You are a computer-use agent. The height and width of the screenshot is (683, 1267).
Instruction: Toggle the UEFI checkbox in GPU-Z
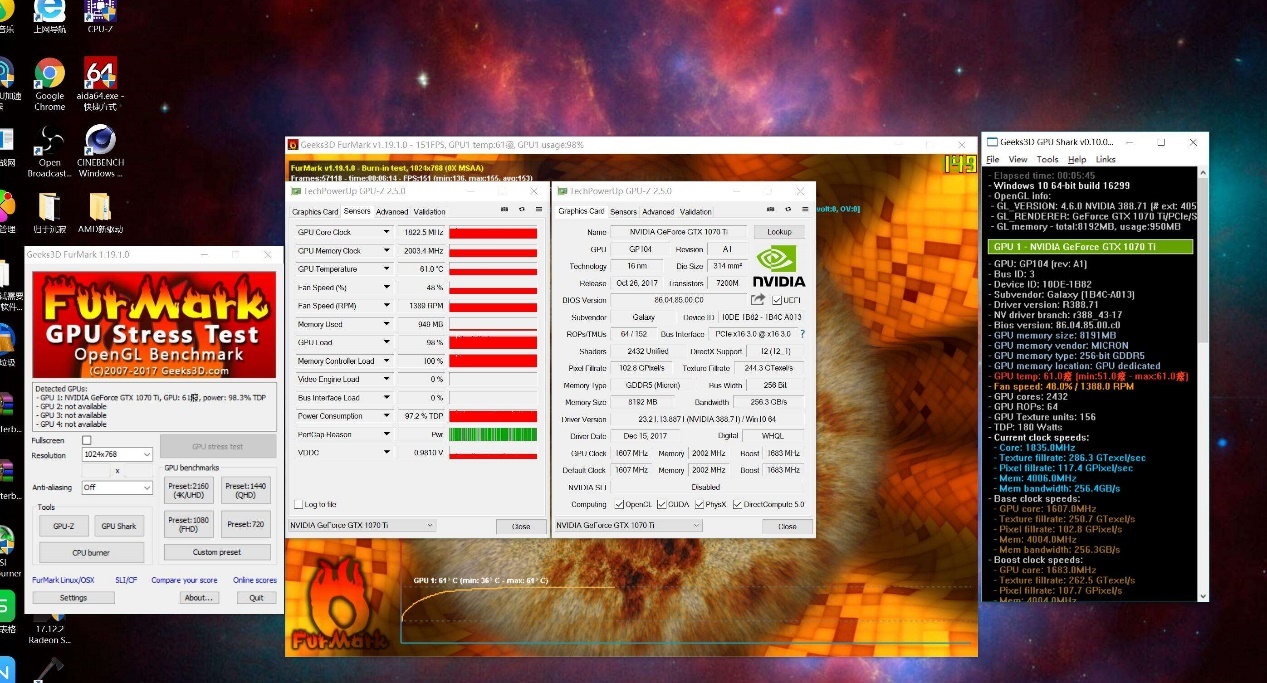[776, 299]
